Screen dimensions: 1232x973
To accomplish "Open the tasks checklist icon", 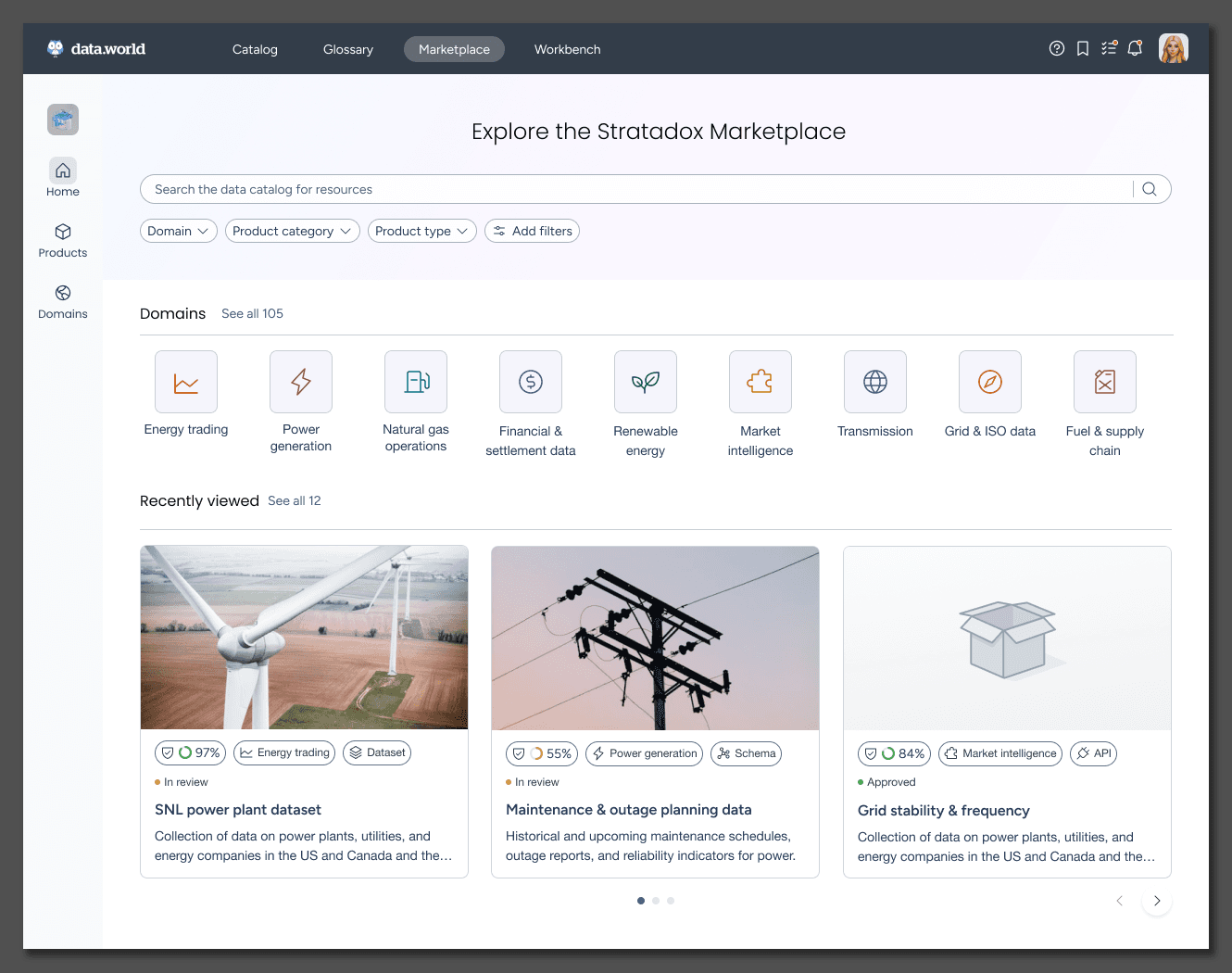I will click(1109, 48).
